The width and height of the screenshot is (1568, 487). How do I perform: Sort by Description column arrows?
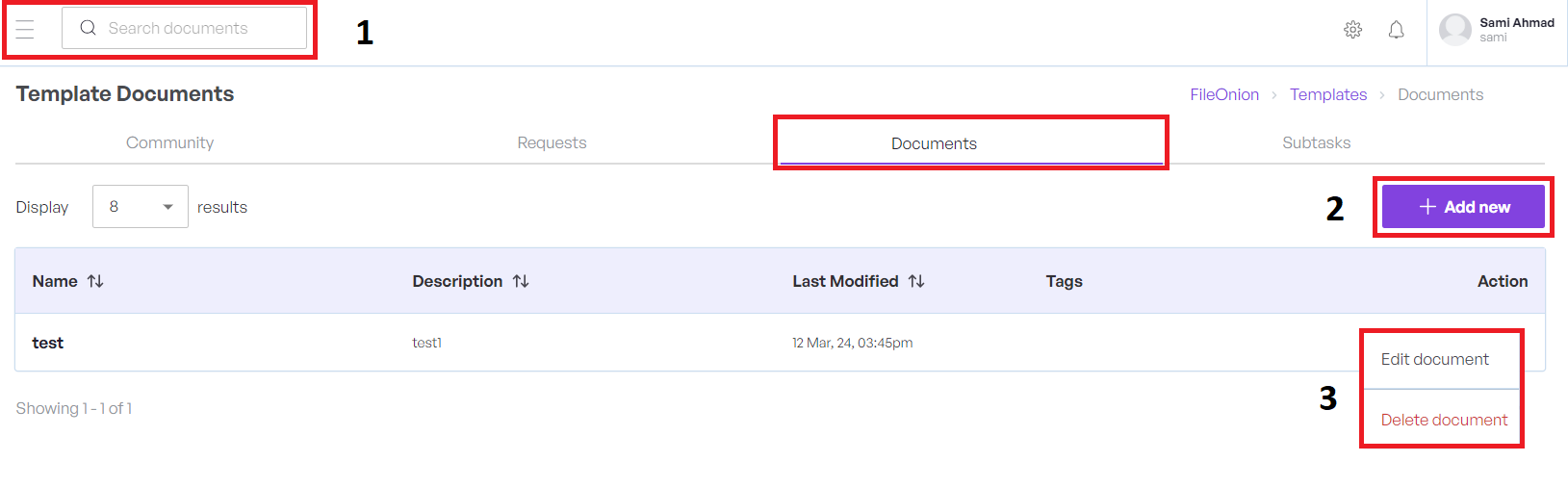(521, 281)
